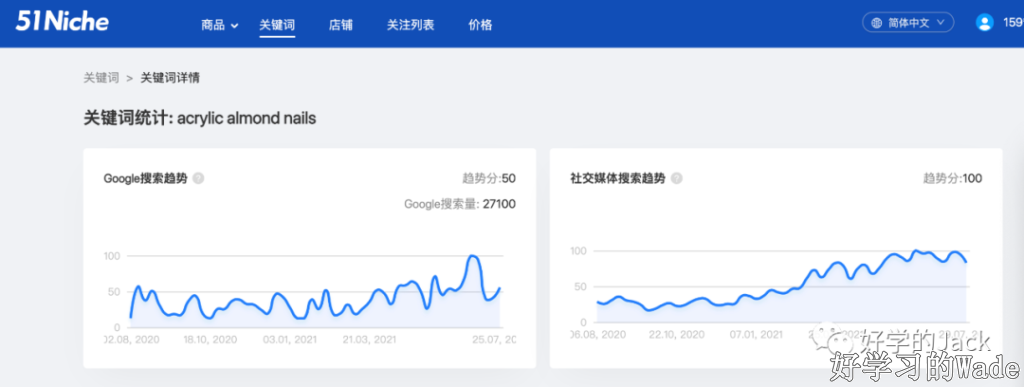Go back via 关键词 breadcrumb
Viewport: 1024px width, 387px height.
pyautogui.click(x=101, y=78)
